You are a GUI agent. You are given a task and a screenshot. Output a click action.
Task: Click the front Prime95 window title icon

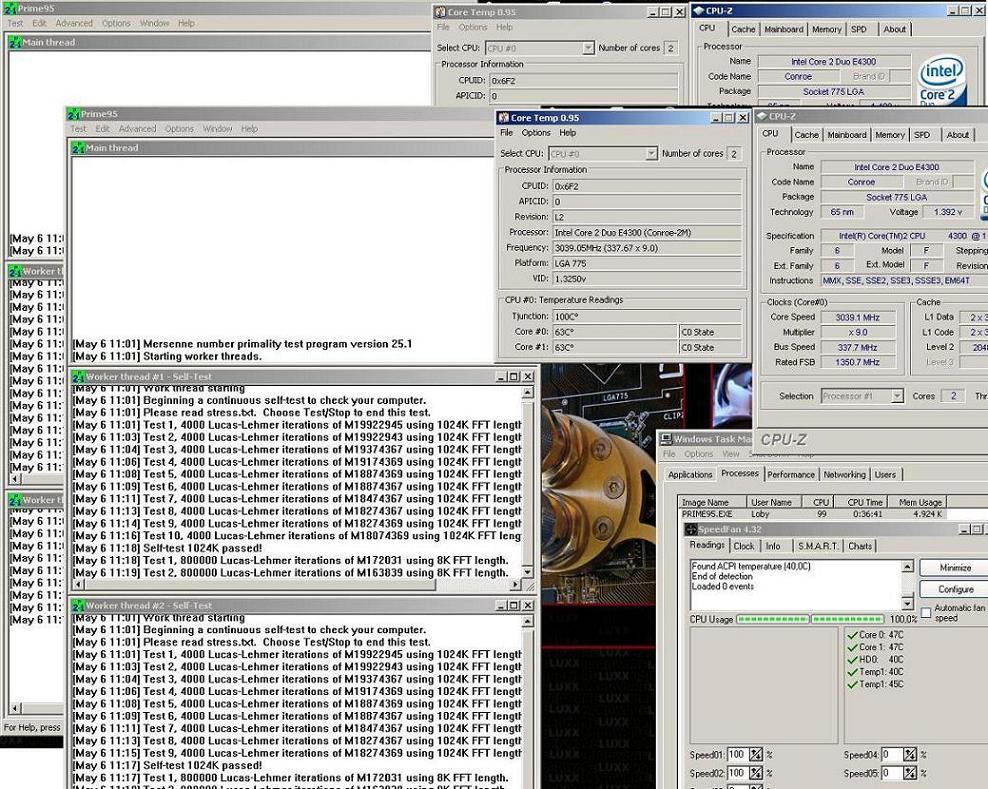(x=73, y=114)
